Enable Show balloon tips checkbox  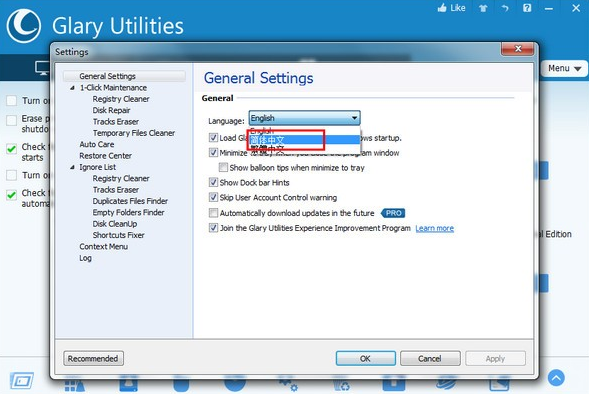[x=223, y=167]
